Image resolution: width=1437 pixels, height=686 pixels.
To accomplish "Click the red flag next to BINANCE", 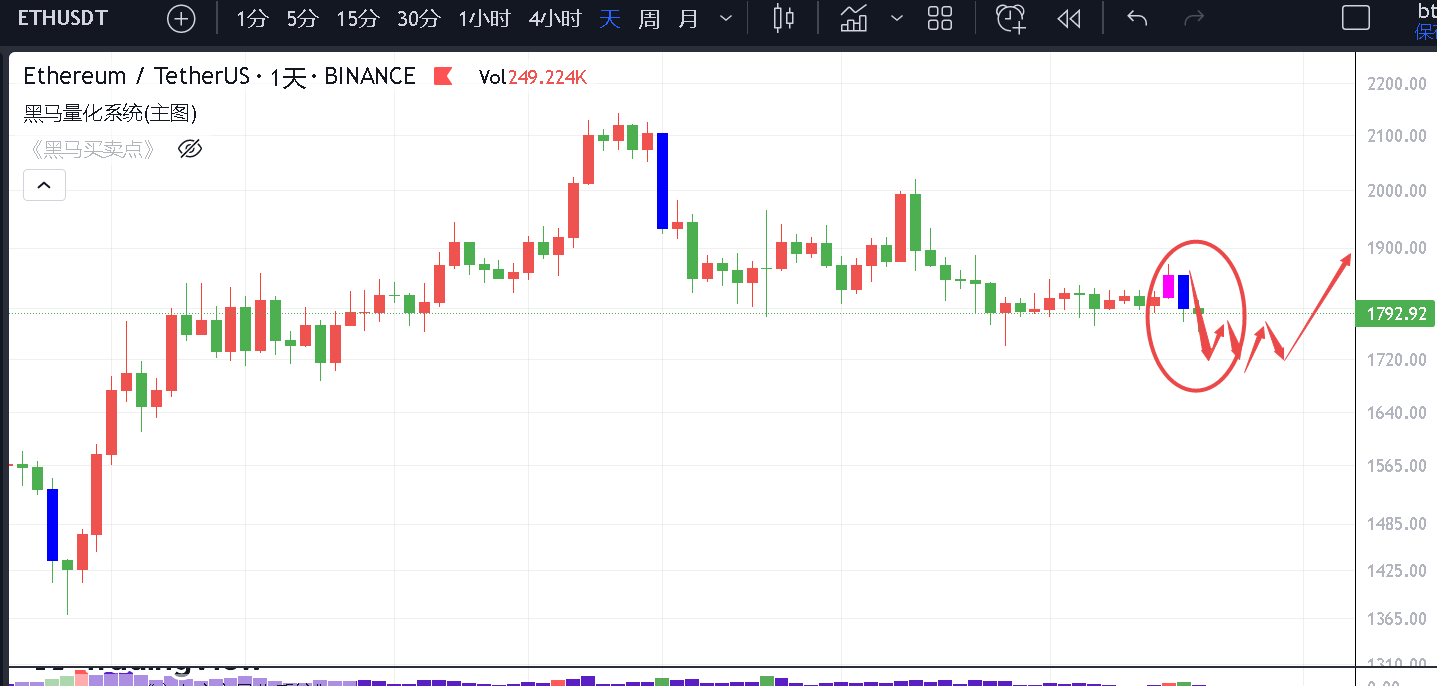I will (443, 76).
